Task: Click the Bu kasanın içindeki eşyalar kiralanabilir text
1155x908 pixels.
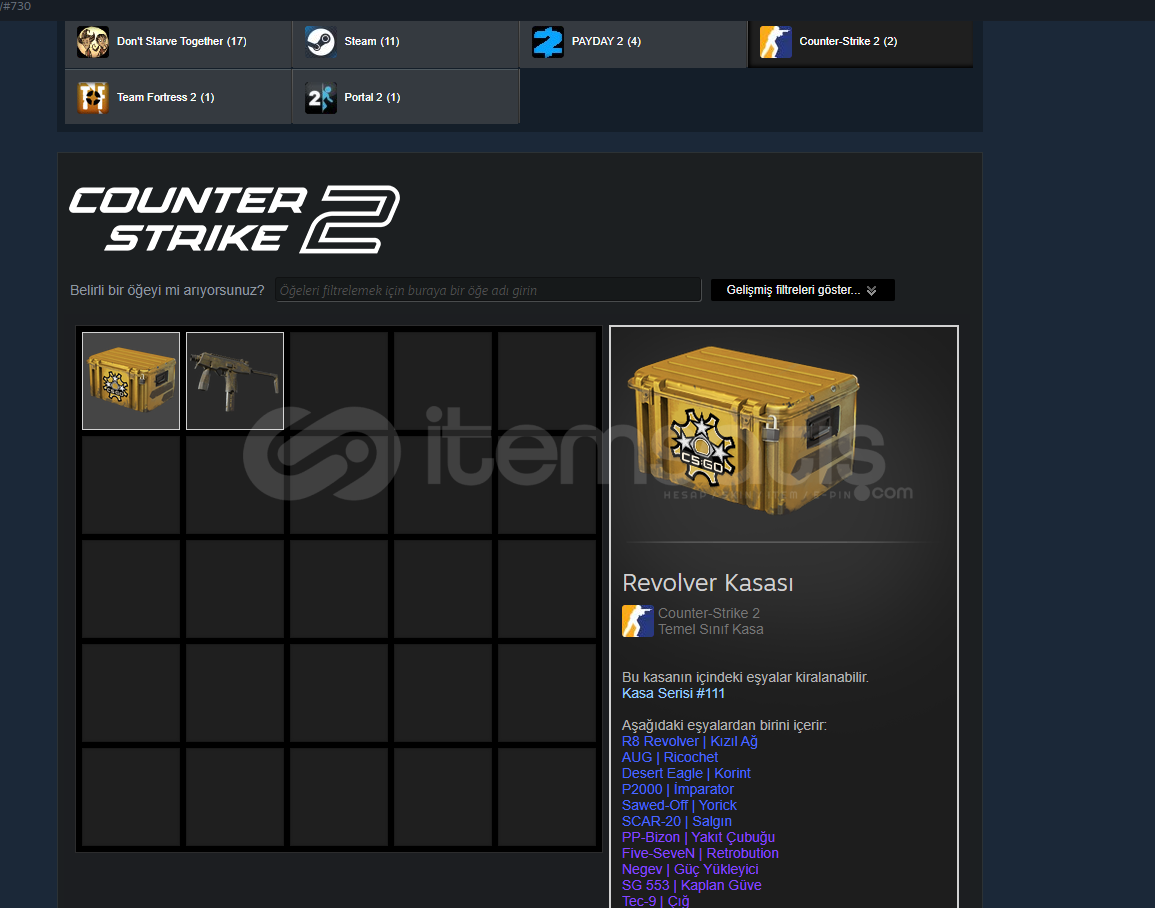Action: coord(745,678)
